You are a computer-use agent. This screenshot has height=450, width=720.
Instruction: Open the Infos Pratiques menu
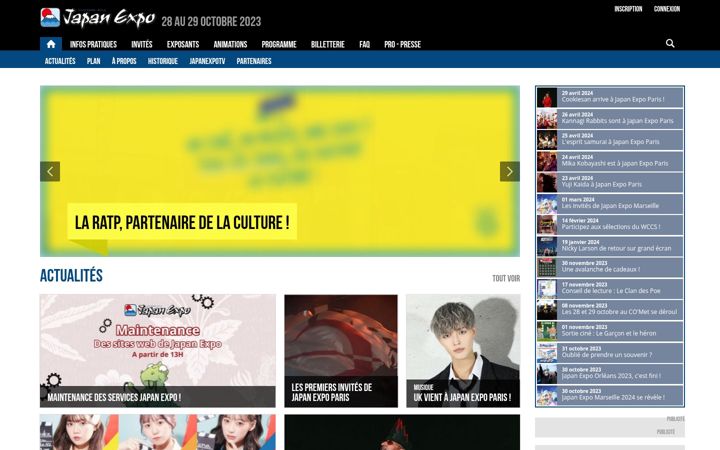[x=93, y=45]
